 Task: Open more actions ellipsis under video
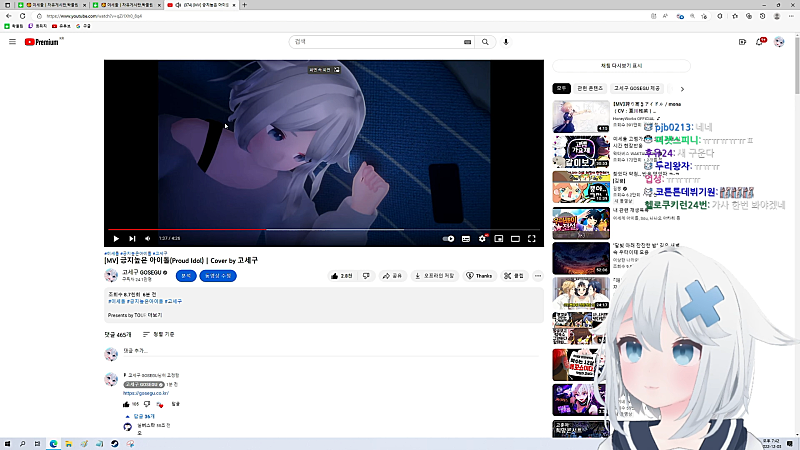538,276
